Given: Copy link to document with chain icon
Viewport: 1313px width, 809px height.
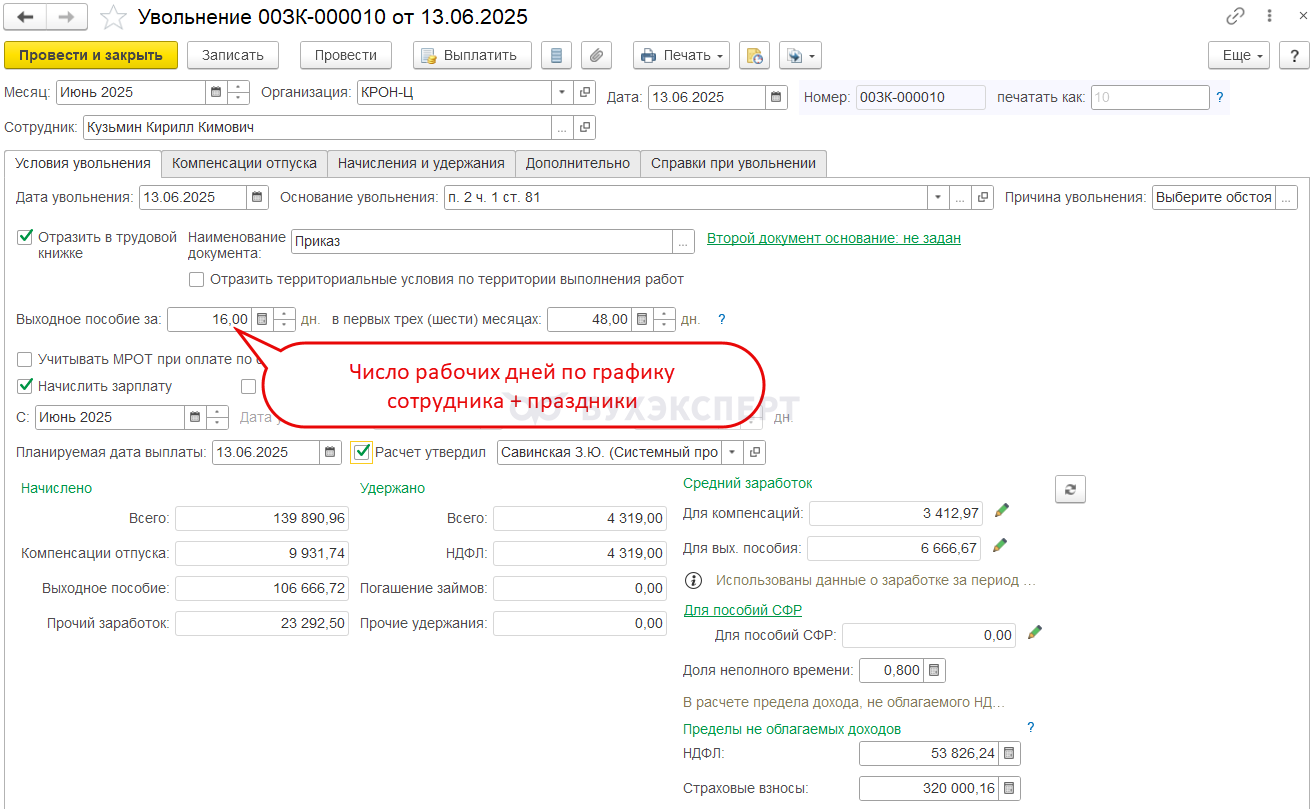Looking at the screenshot, I should coord(1236,17).
